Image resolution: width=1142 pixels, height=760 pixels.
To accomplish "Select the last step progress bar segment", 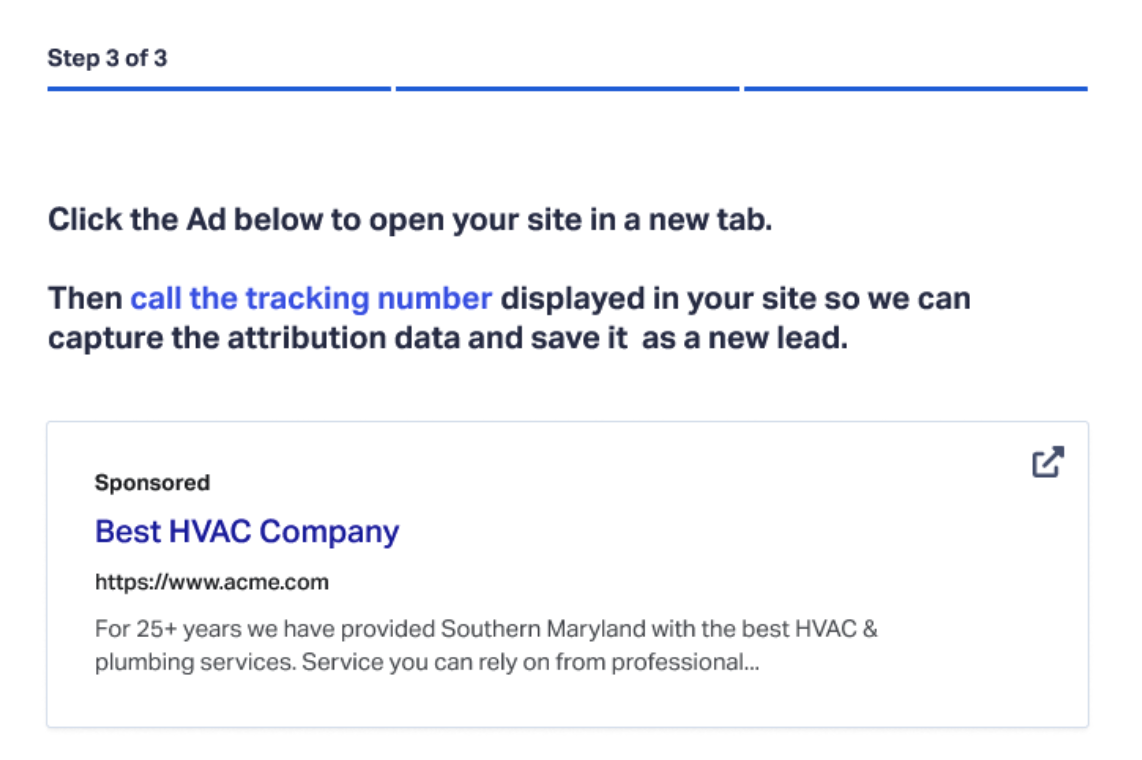I will (x=915, y=89).
